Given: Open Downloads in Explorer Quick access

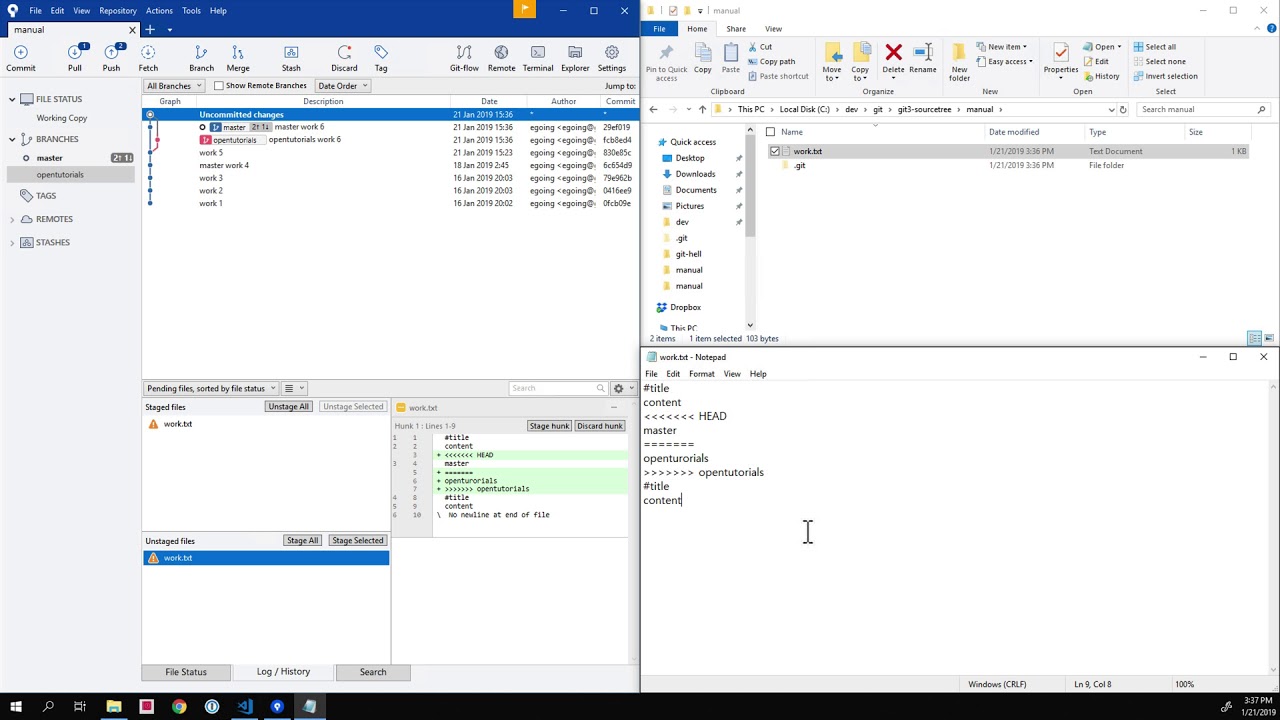Looking at the screenshot, I should 695,174.
